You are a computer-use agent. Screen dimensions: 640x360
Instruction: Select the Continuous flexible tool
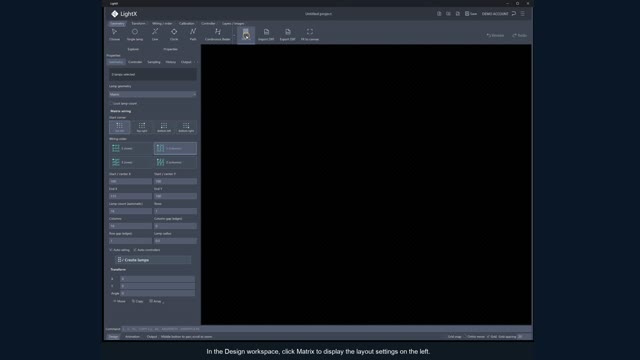click(218, 34)
